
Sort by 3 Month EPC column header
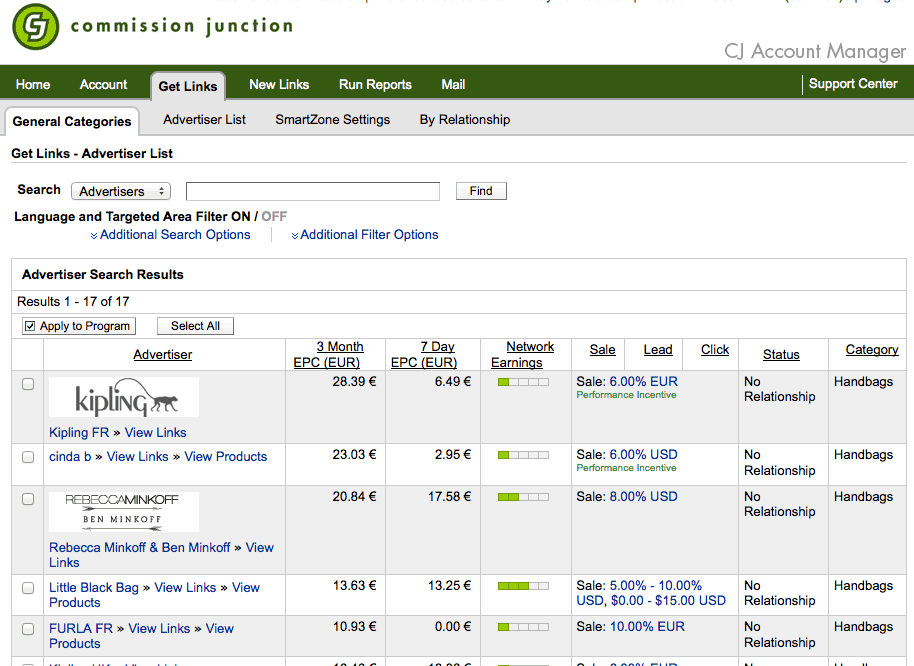coord(326,354)
